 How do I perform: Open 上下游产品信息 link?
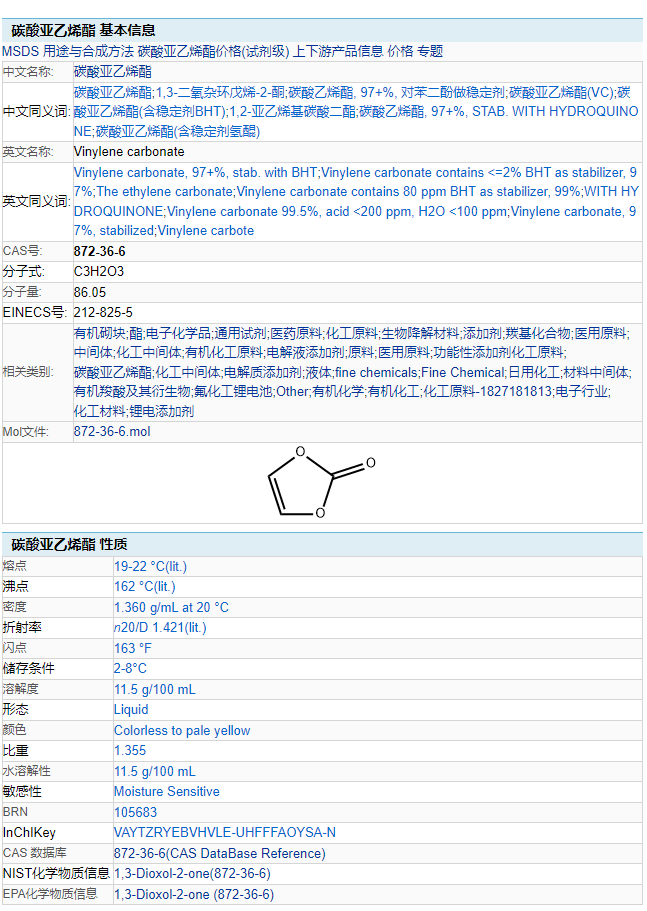pos(338,51)
